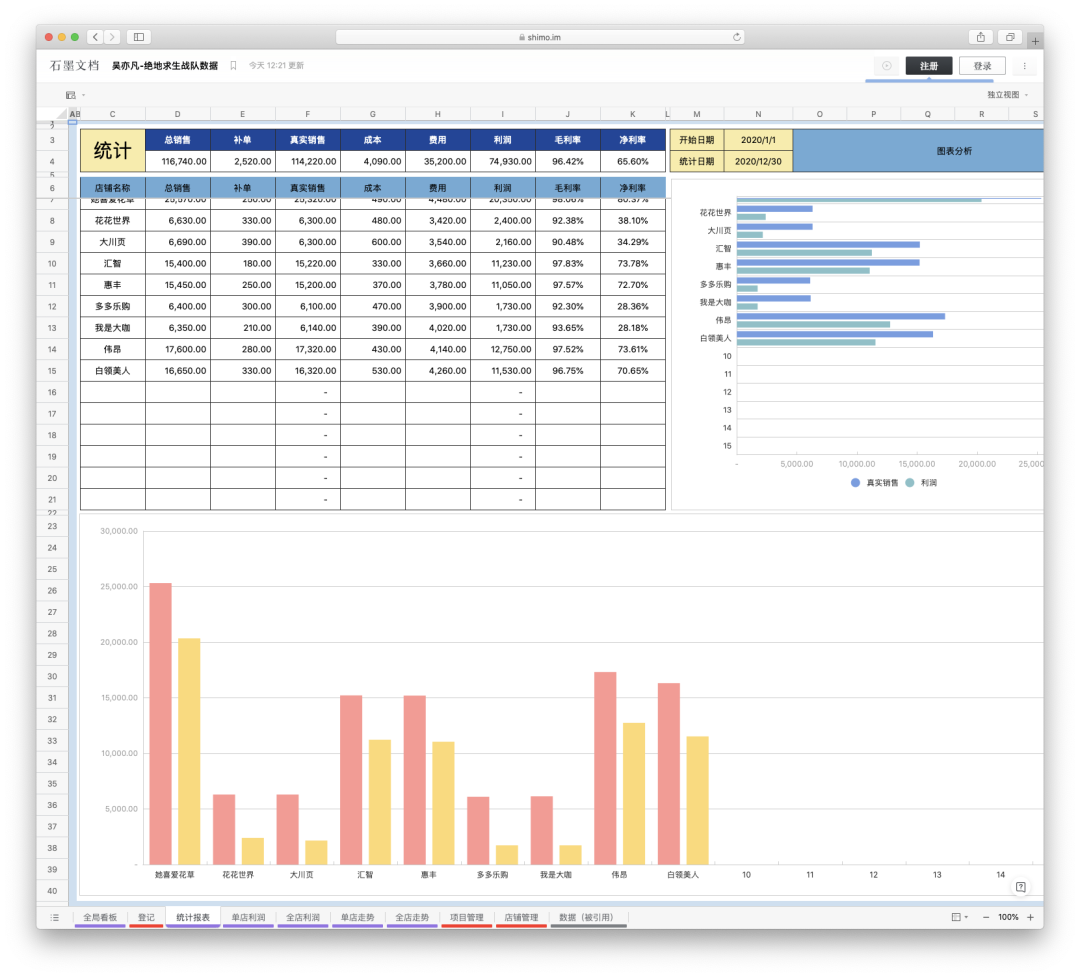The image size is (1080, 977).
Task: Open a new Safari tab
Action: [1035, 41]
